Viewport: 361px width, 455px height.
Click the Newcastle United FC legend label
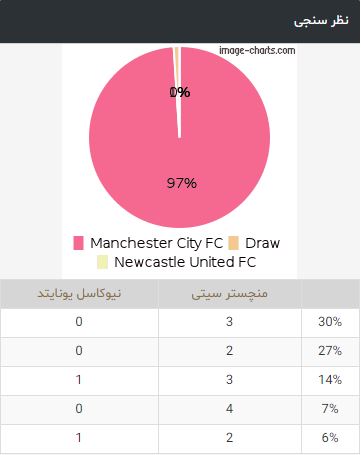click(x=185, y=262)
